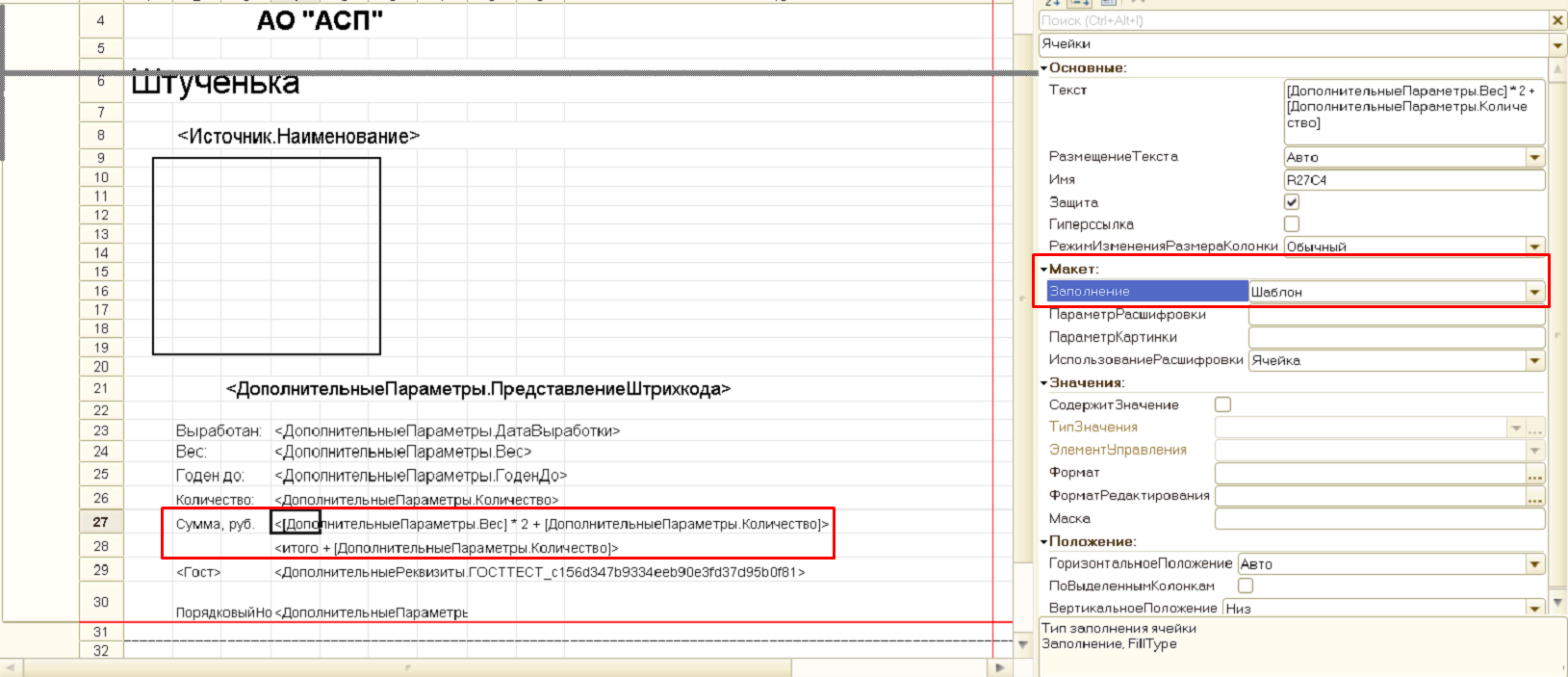Viewport: 1568px width, 677px height.
Task: Select the Годен до: label cell
Action: coord(210,476)
